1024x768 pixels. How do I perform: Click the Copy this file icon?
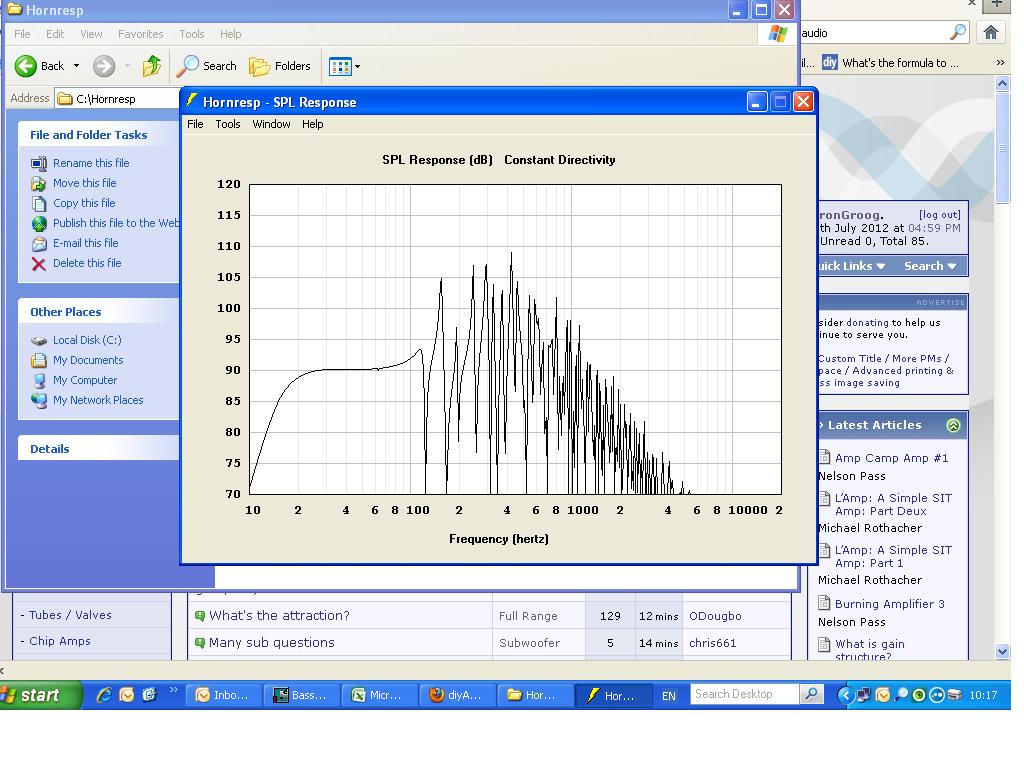[39, 204]
